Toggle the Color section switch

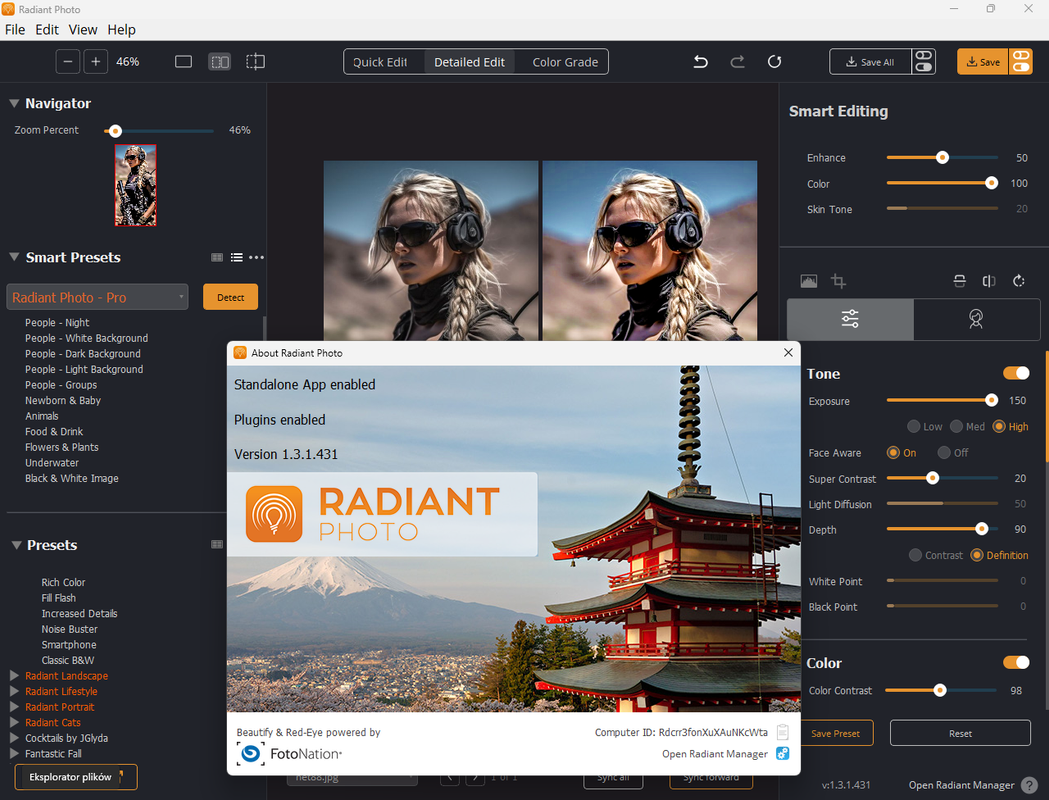tap(1016, 662)
